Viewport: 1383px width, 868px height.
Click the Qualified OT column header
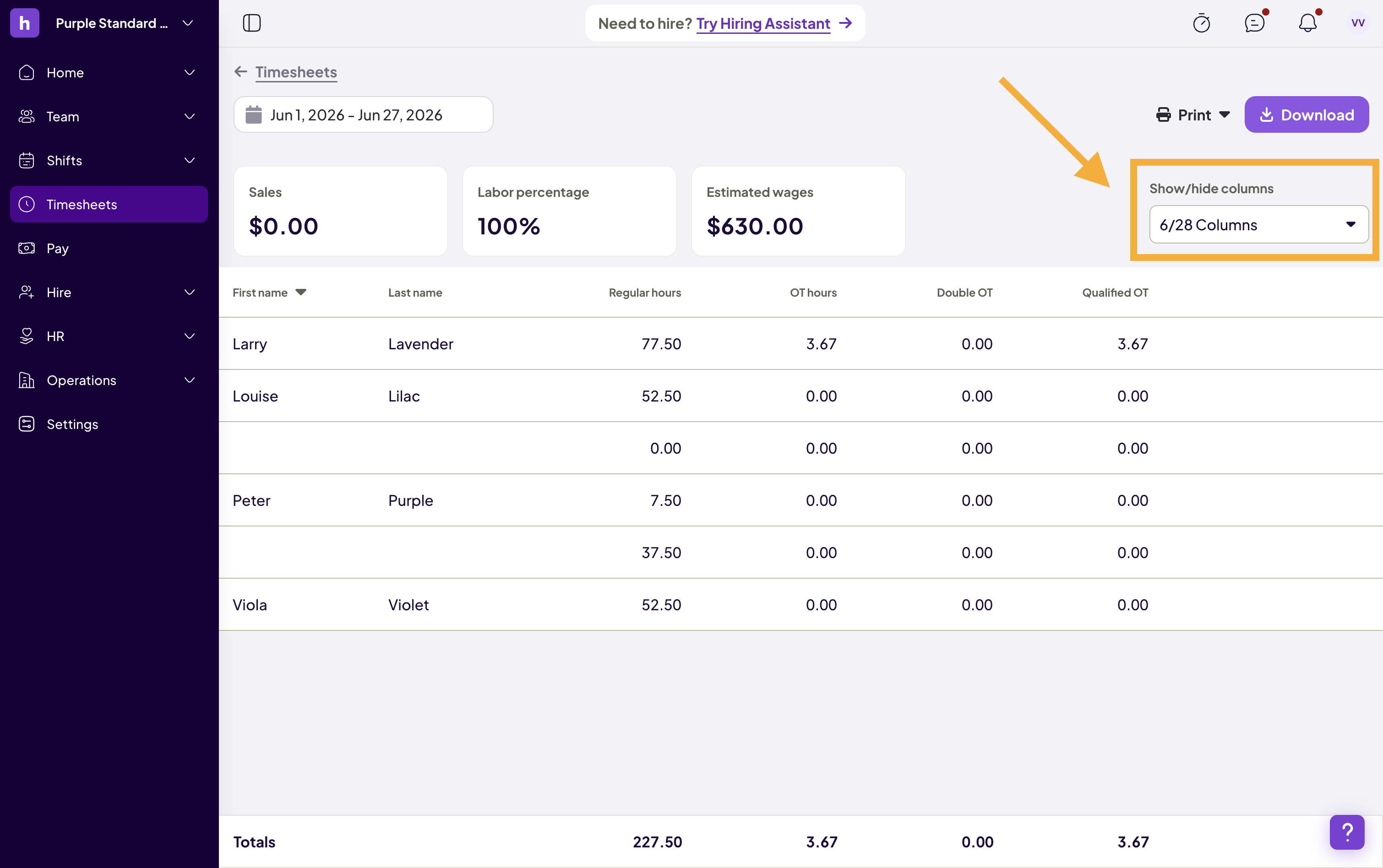[x=1115, y=293]
